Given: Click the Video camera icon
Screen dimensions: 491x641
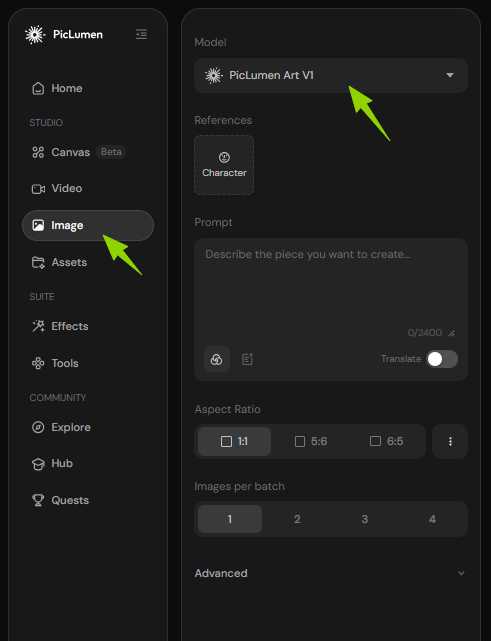Looking at the screenshot, I should (38, 189).
